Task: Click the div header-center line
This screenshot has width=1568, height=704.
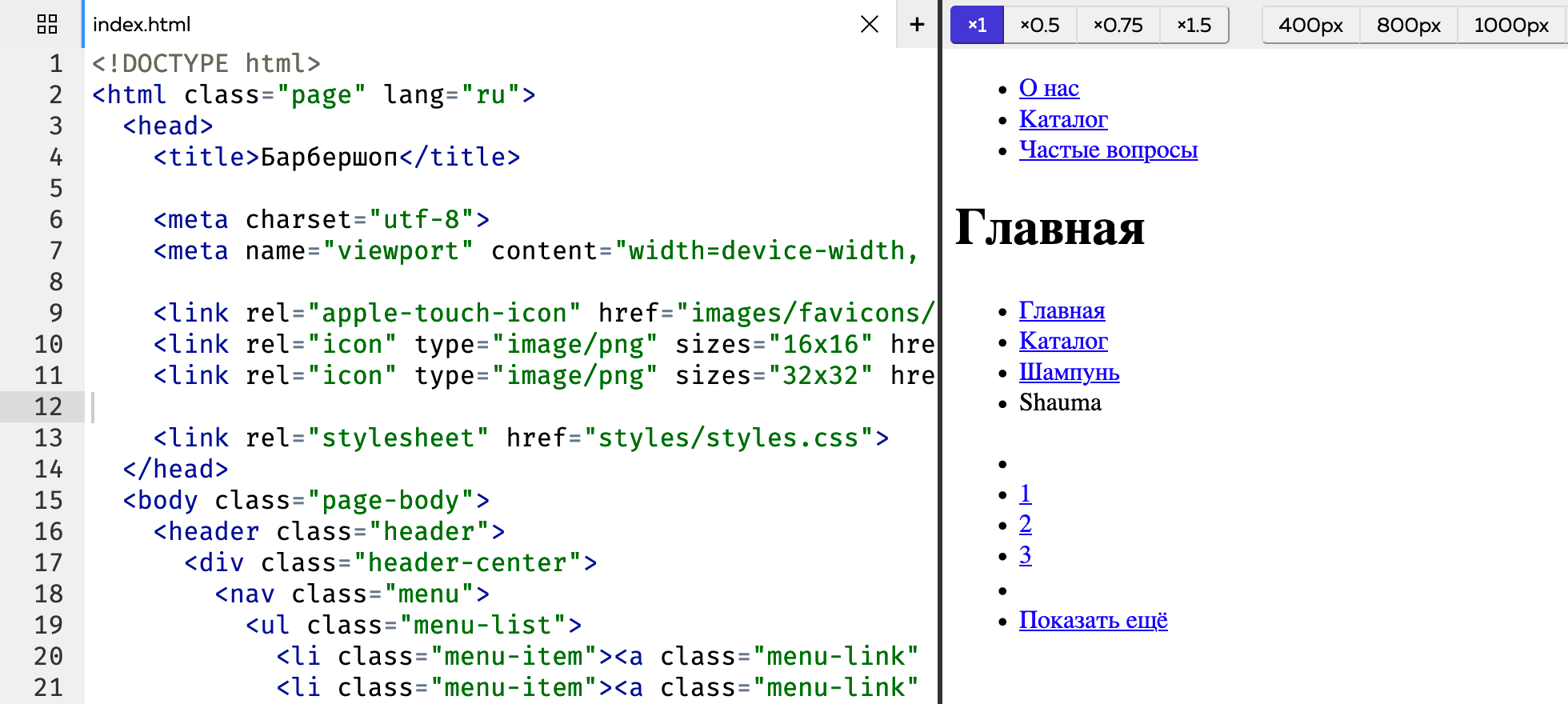Action: pos(390,562)
